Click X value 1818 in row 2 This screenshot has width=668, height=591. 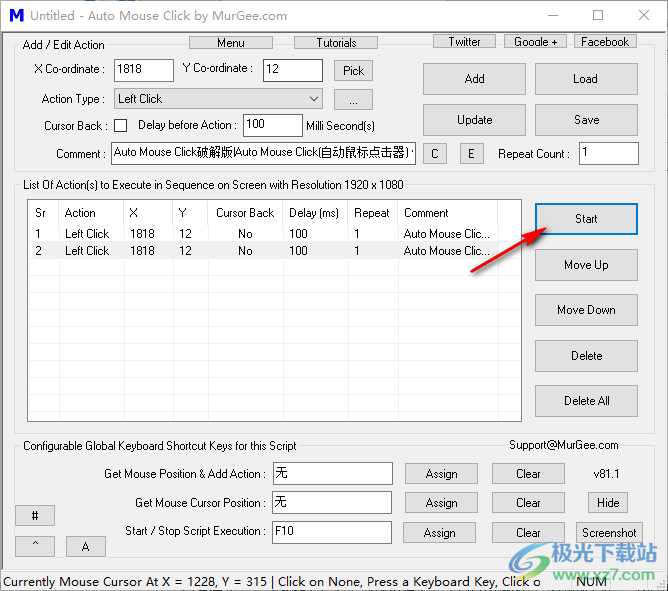[x=142, y=251]
